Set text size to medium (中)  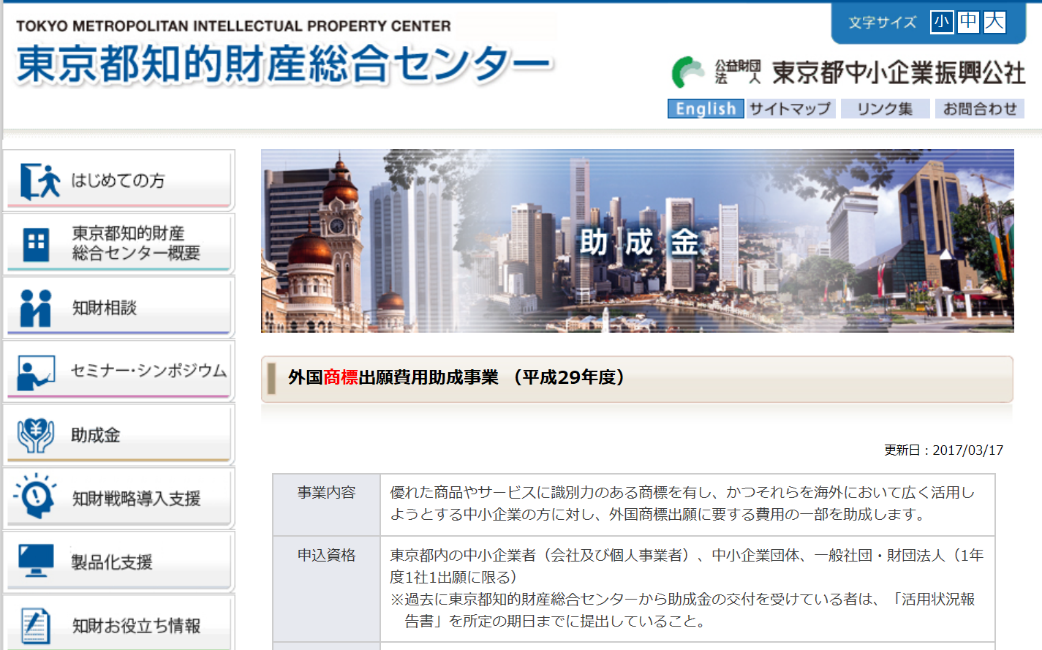[968, 22]
